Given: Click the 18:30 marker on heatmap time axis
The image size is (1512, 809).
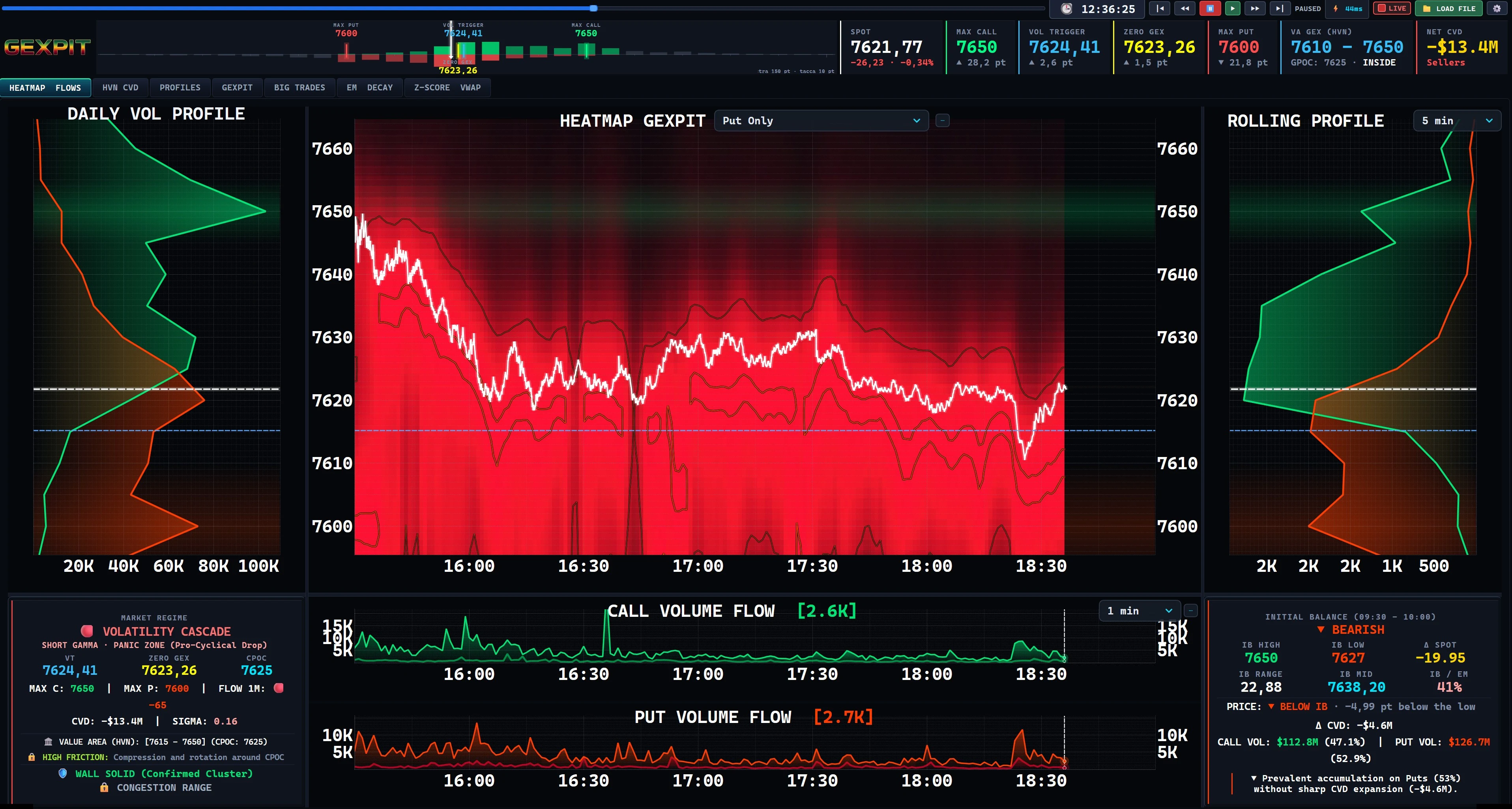Looking at the screenshot, I should pyautogui.click(x=1041, y=566).
